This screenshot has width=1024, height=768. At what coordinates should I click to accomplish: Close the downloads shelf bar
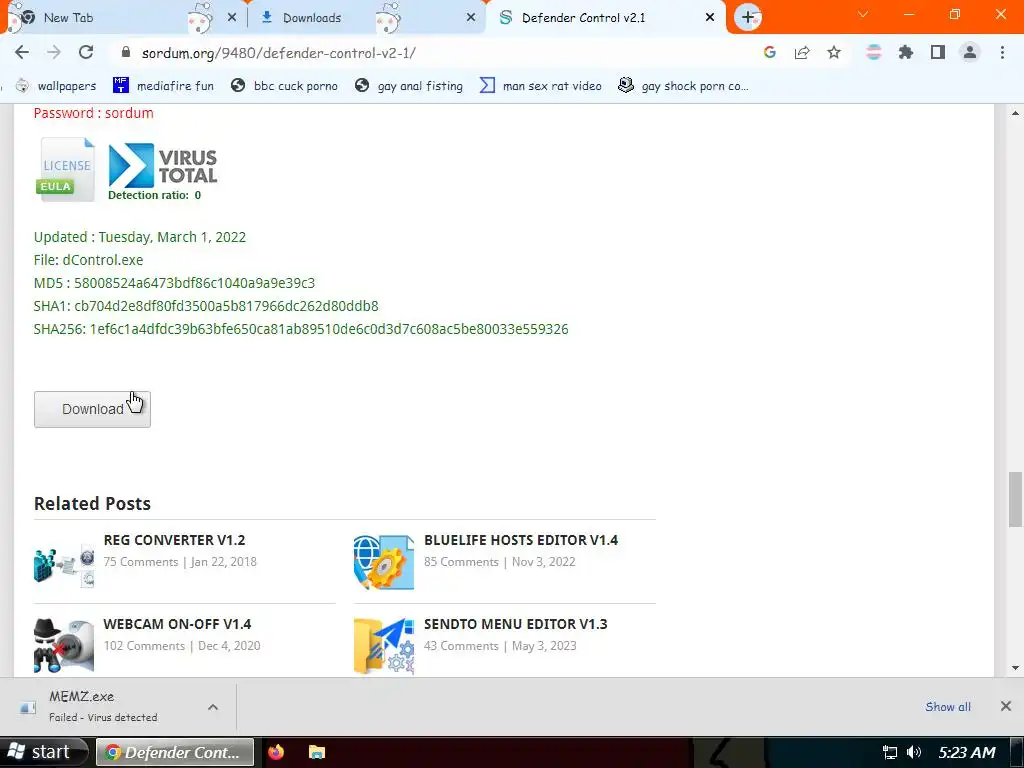1006,706
